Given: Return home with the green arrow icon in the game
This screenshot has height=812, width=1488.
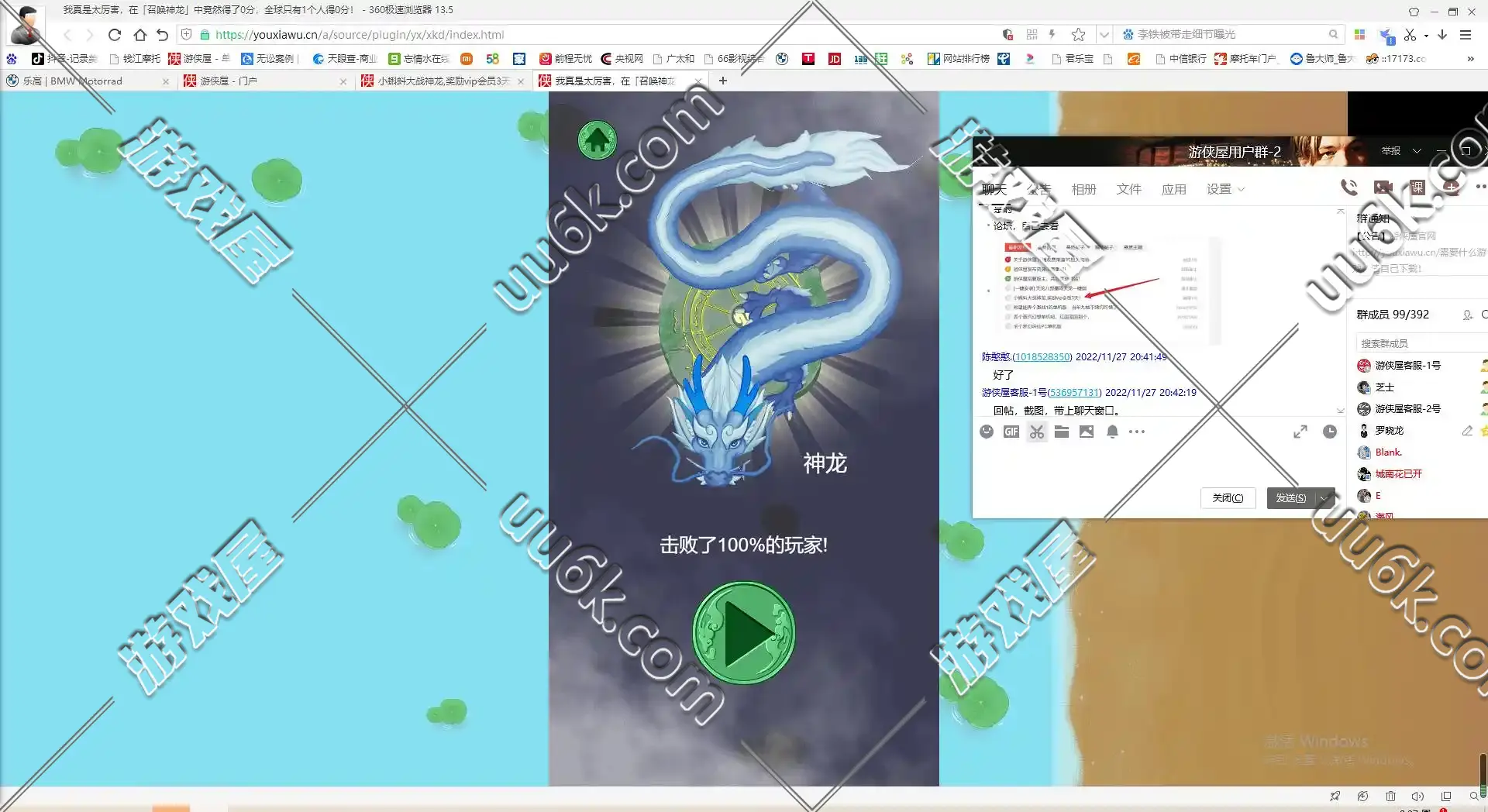Looking at the screenshot, I should [x=596, y=141].
